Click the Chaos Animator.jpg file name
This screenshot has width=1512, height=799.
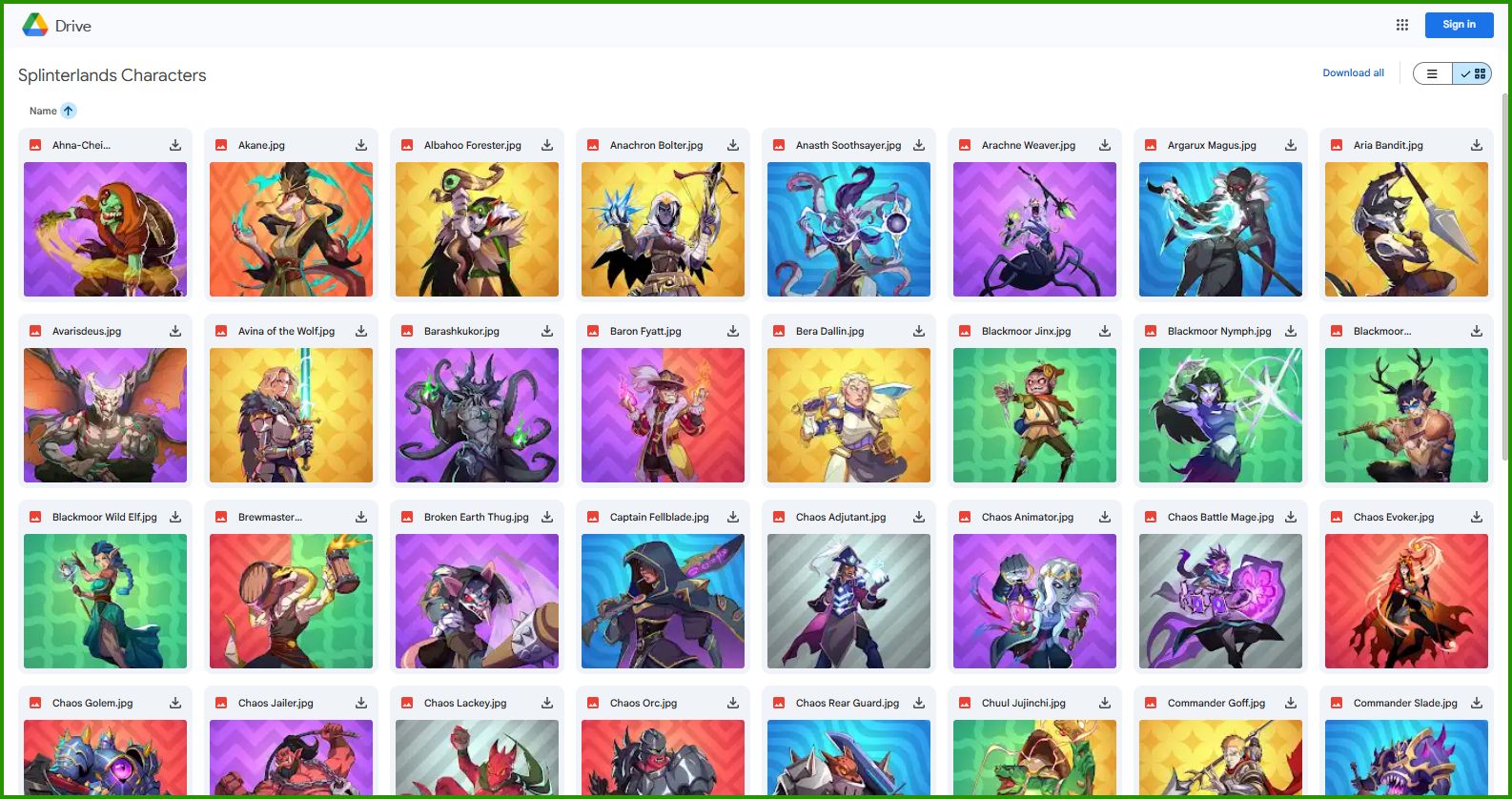tap(1028, 517)
